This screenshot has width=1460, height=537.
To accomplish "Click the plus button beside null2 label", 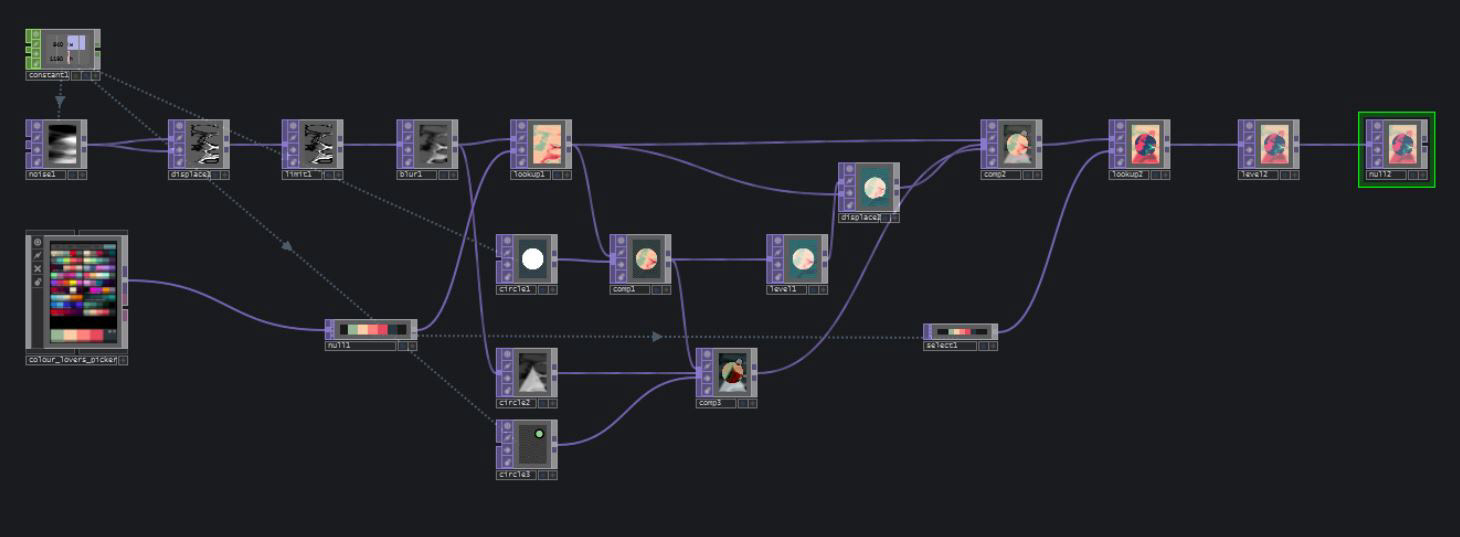I will [x=1423, y=175].
